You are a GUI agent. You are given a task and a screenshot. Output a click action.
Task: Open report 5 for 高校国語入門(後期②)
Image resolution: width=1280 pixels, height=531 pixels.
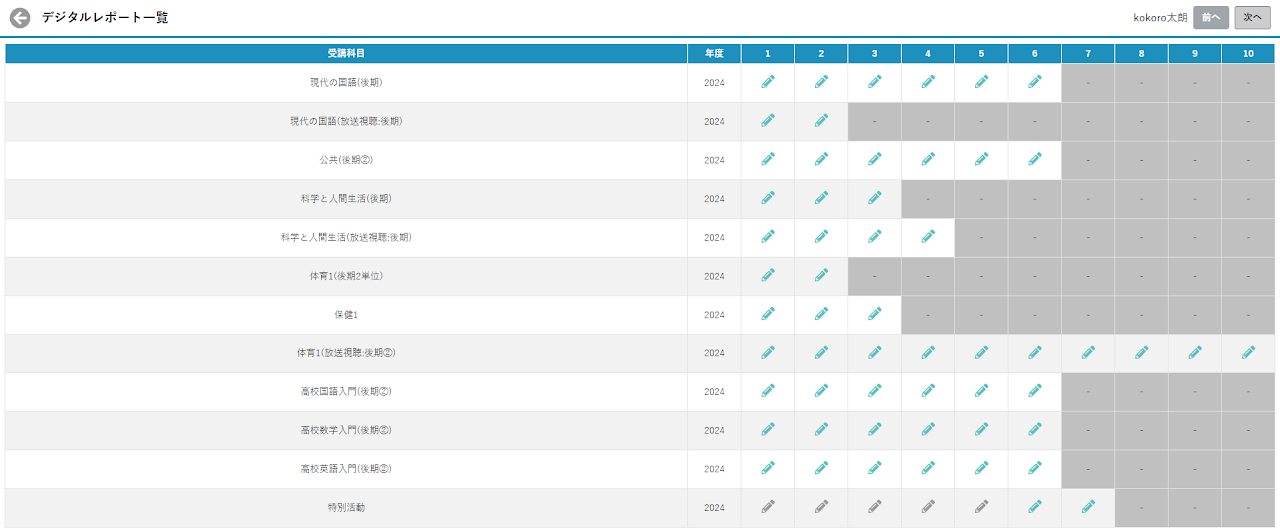(x=981, y=391)
